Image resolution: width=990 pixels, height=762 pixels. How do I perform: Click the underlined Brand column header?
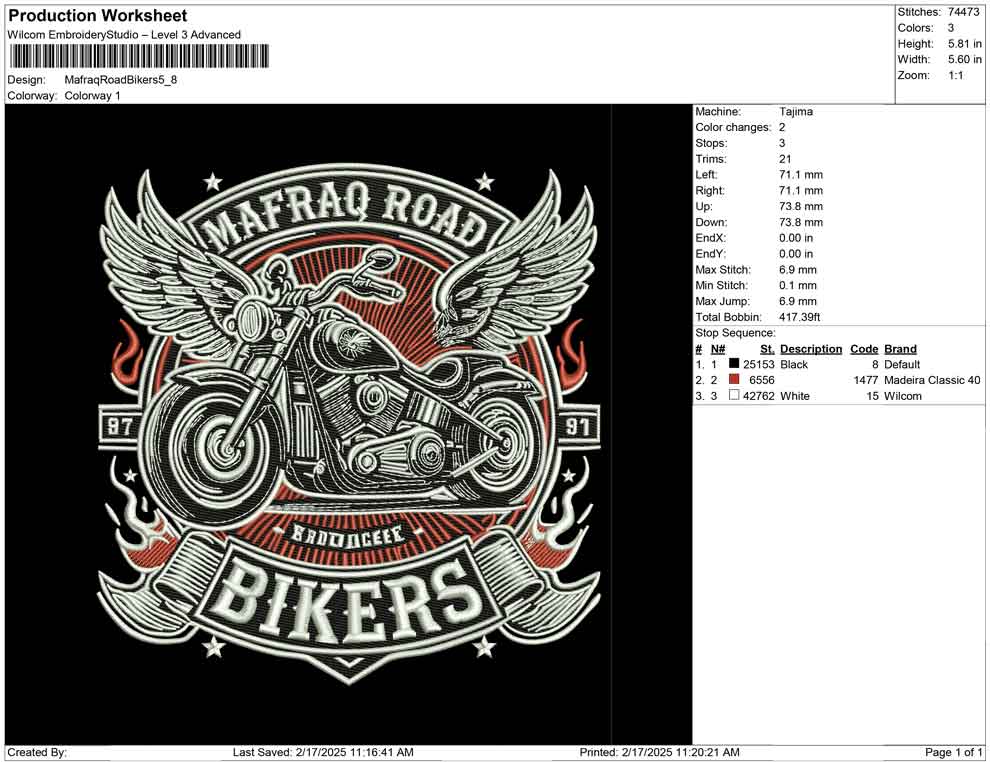(900, 349)
